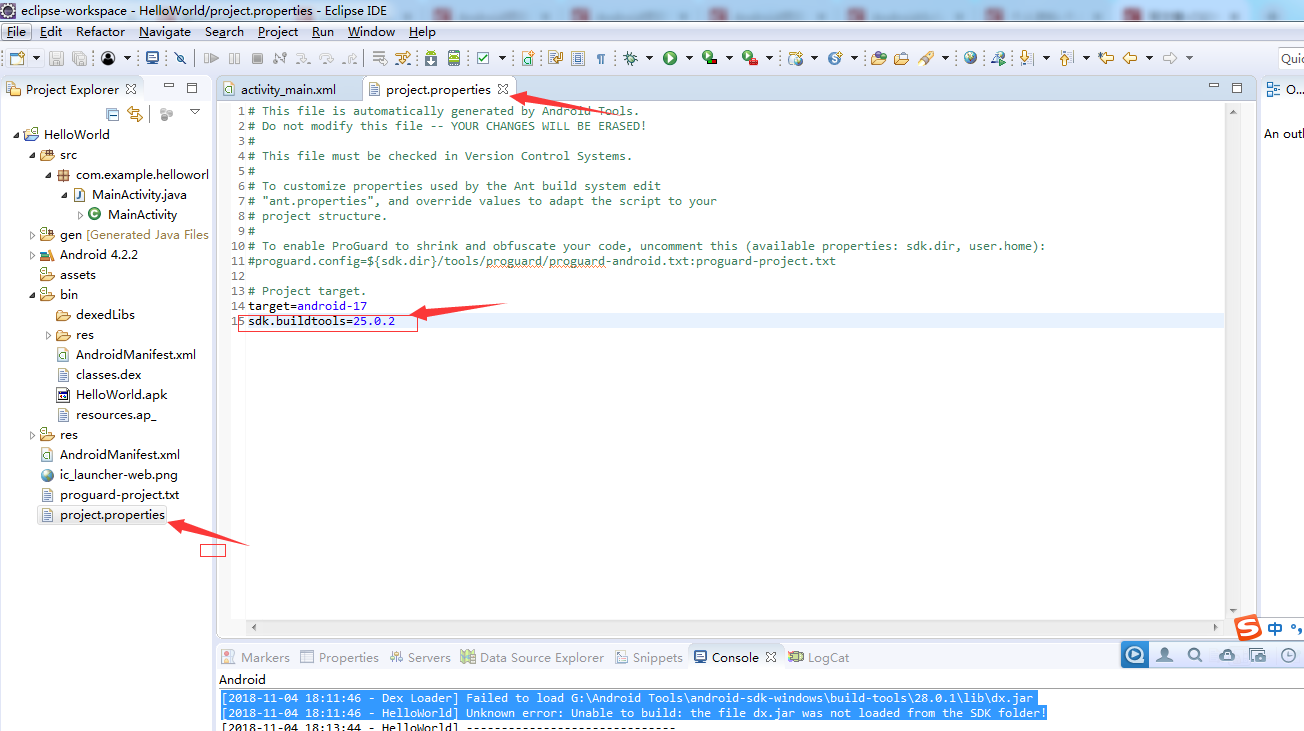Open the Android SDK Manager icon

tap(430, 57)
